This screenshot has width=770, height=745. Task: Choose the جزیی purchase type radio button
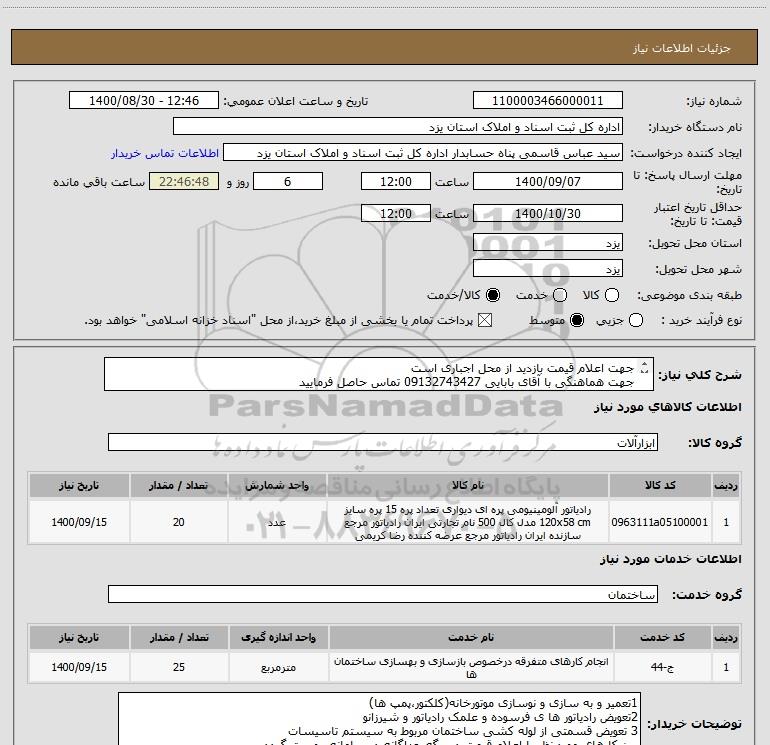(636, 321)
